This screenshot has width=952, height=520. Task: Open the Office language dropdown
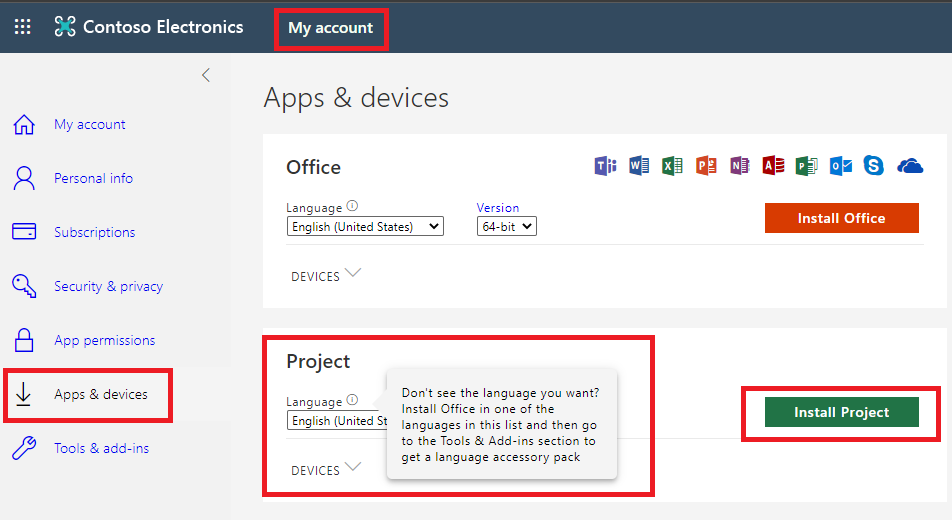[365, 227]
